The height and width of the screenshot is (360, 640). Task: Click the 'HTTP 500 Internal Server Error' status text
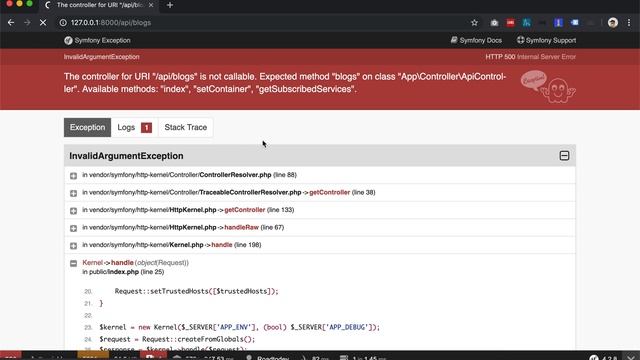pos(531,57)
